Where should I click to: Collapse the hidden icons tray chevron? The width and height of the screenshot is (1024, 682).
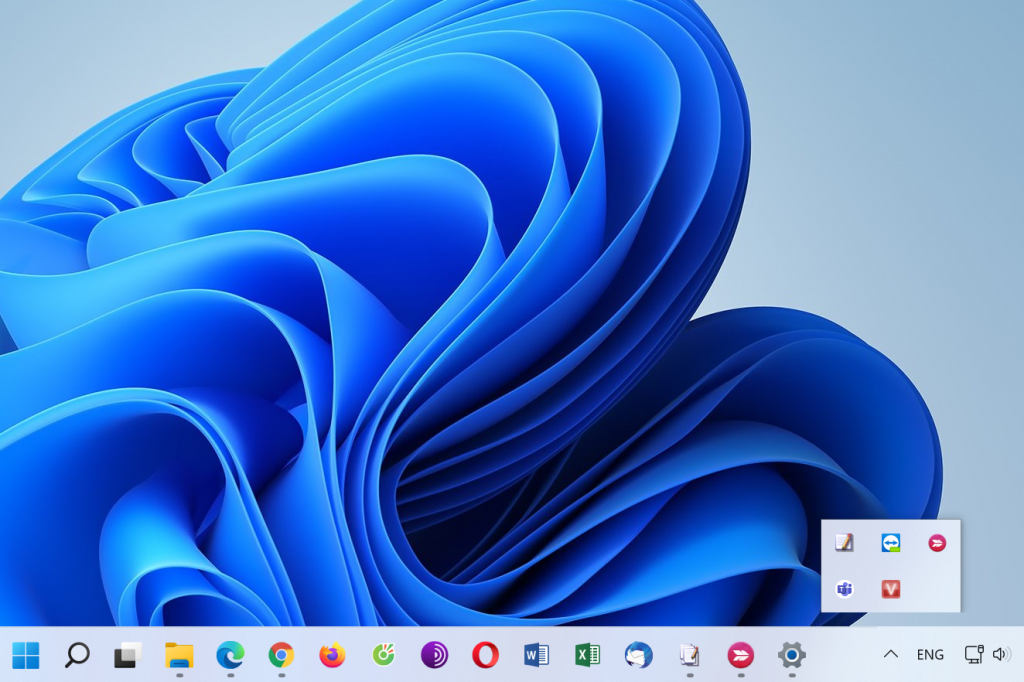(x=890, y=655)
